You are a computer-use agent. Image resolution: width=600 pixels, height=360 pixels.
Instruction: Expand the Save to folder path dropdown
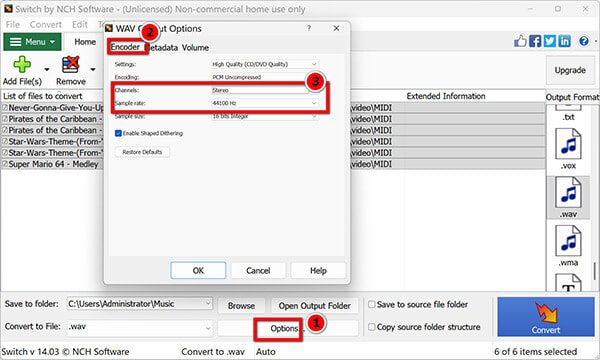pyautogui.click(x=208, y=303)
